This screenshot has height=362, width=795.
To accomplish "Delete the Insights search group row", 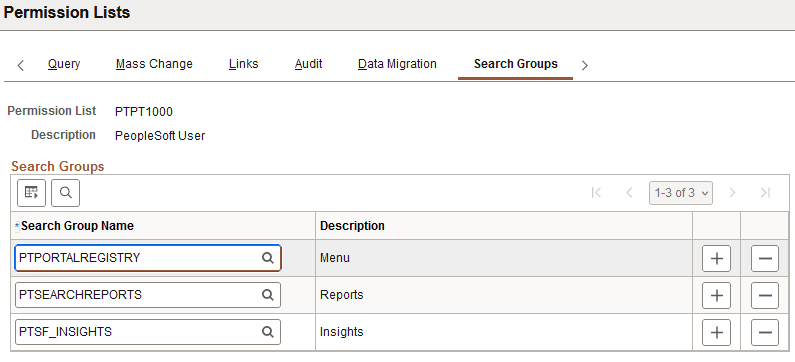I will coord(765,332).
